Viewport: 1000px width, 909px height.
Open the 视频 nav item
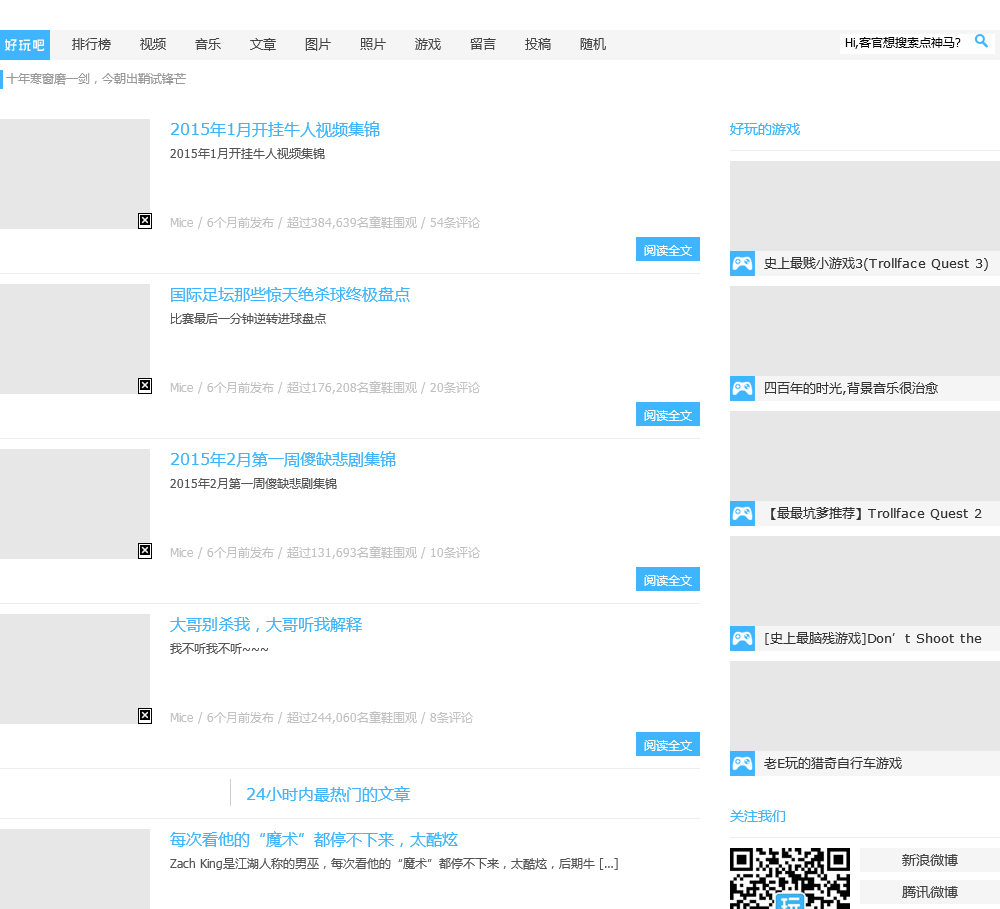153,45
